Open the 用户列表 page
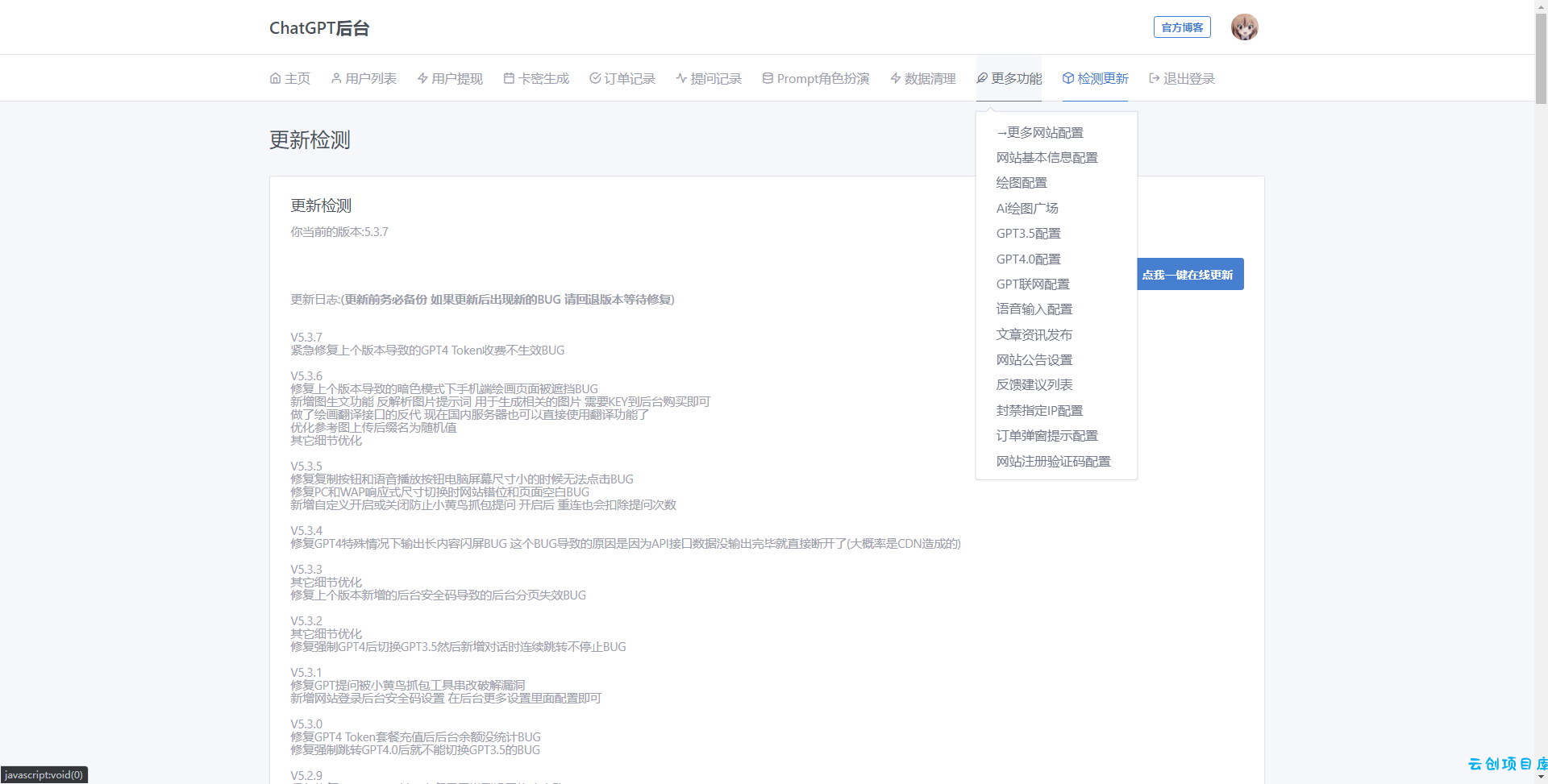Image resolution: width=1548 pixels, height=784 pixels. click(x=364, y=78)
